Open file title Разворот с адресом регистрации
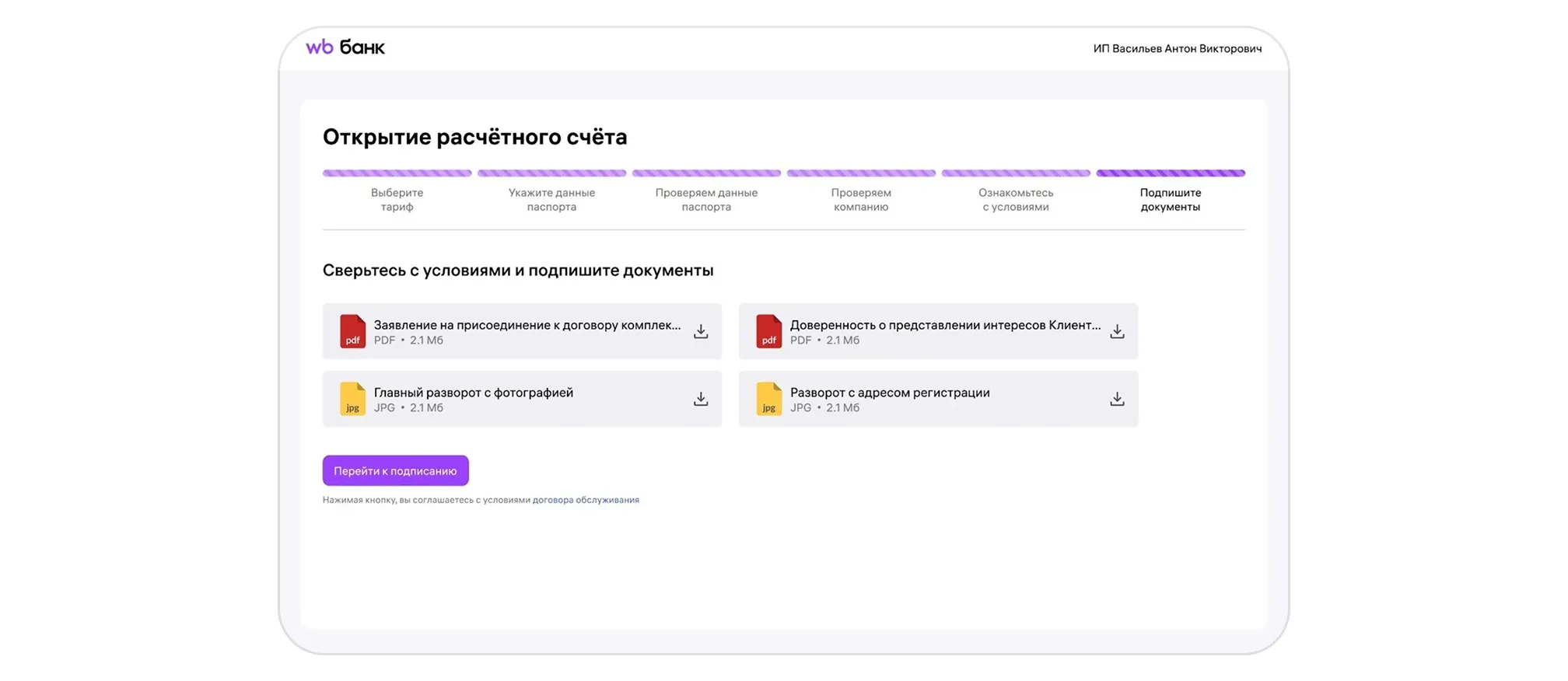The image size is (1568, 681). point(890,393)
